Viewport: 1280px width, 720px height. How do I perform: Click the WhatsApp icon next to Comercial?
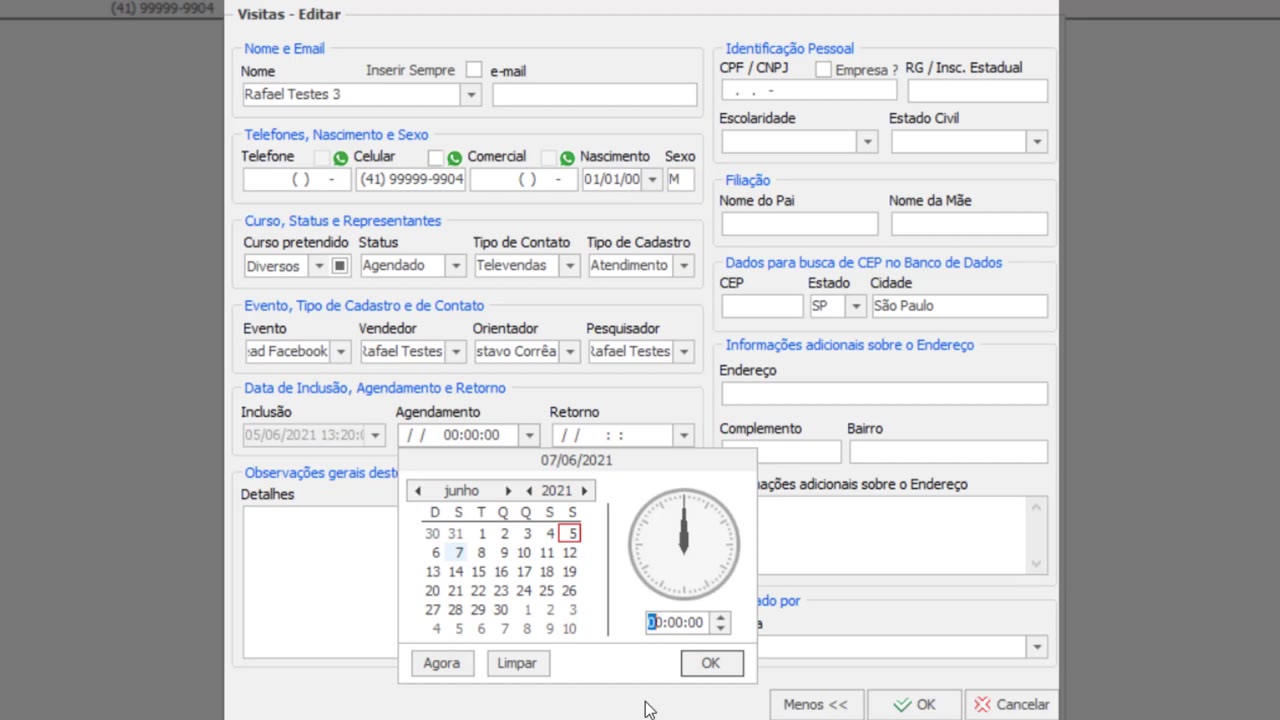pyautogui.click(x=568, y=158)
